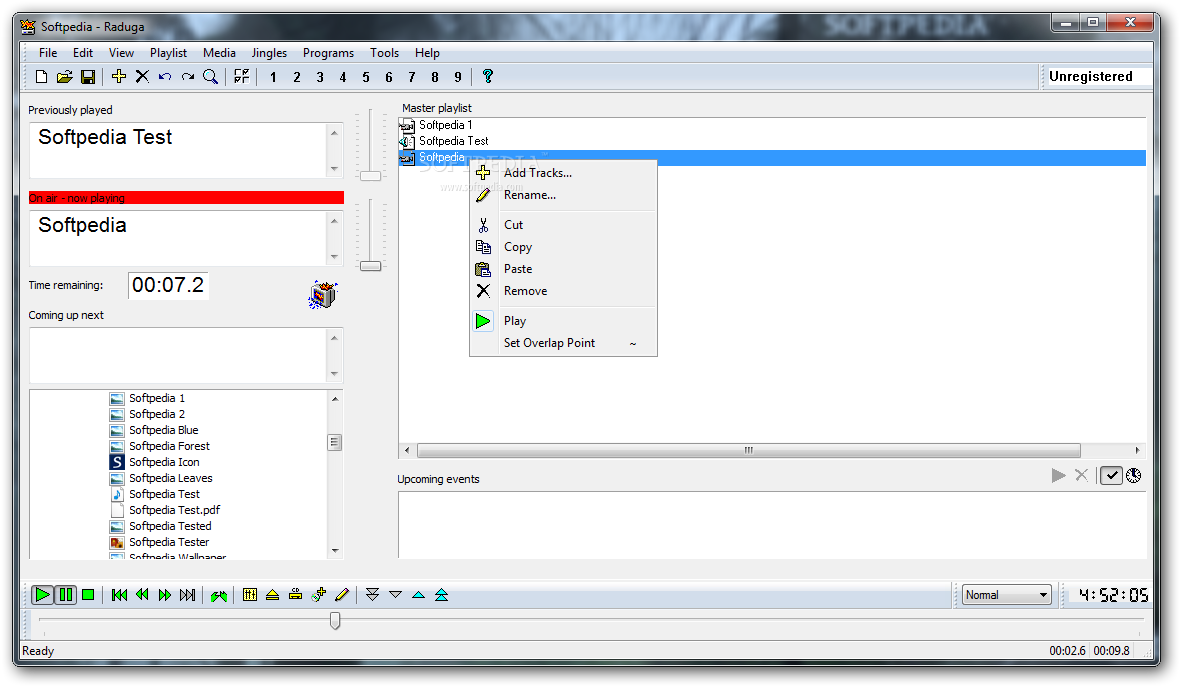This screenshot has width=1181, height=687.
Task: Stop playback with the green square button
Action: pos(88,595)
